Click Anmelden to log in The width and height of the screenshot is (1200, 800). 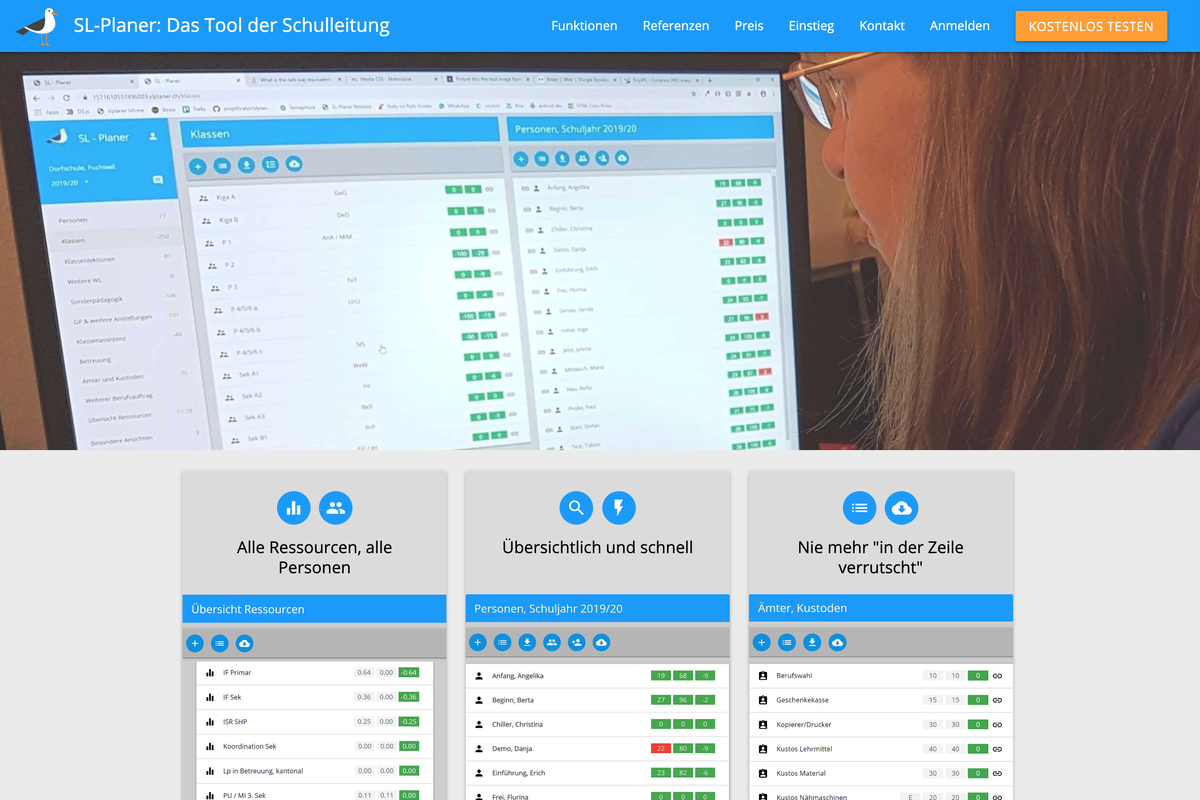(x=959, y=26)
